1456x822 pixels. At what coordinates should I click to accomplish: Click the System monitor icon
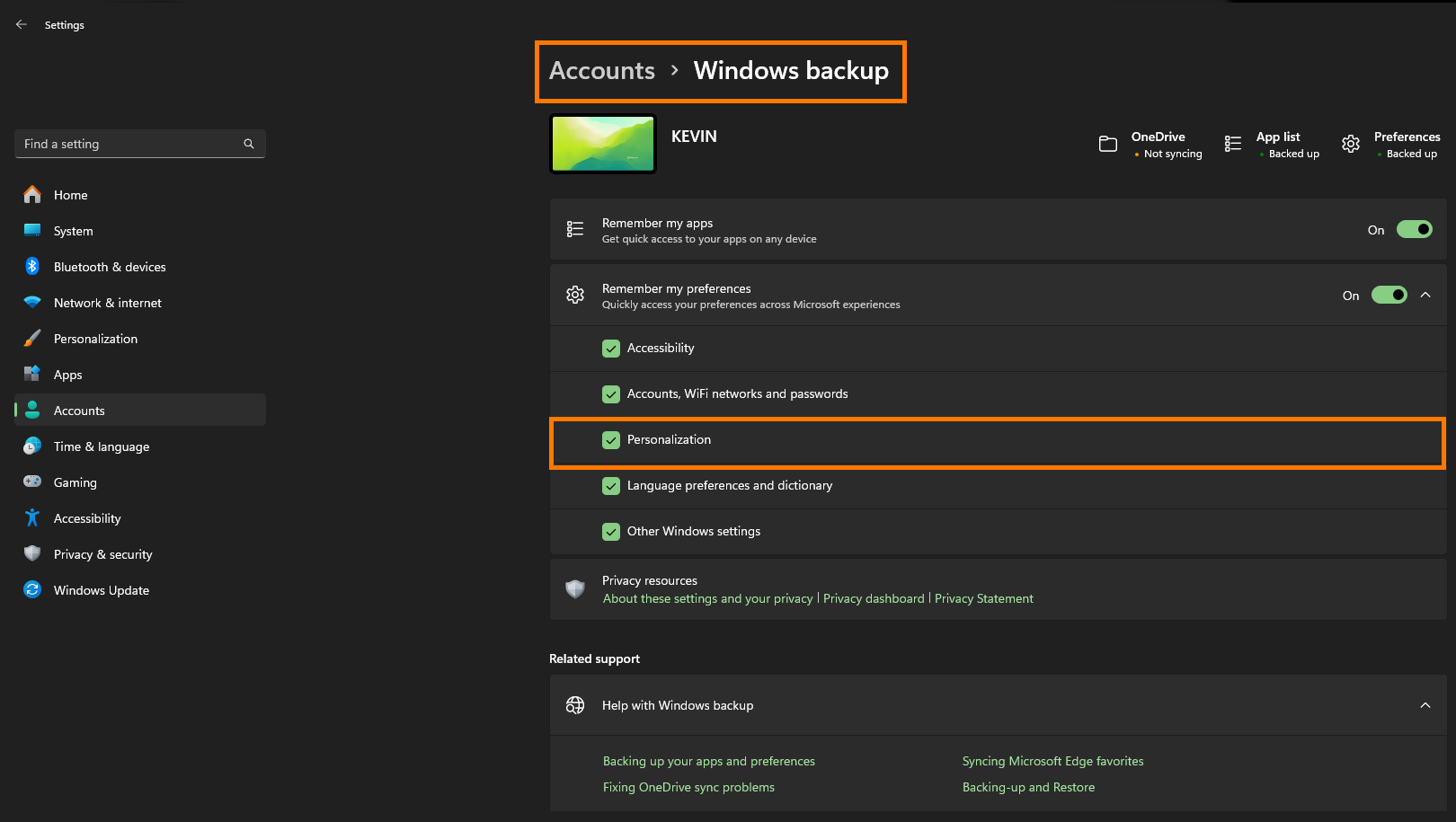[x=32, y=230]
